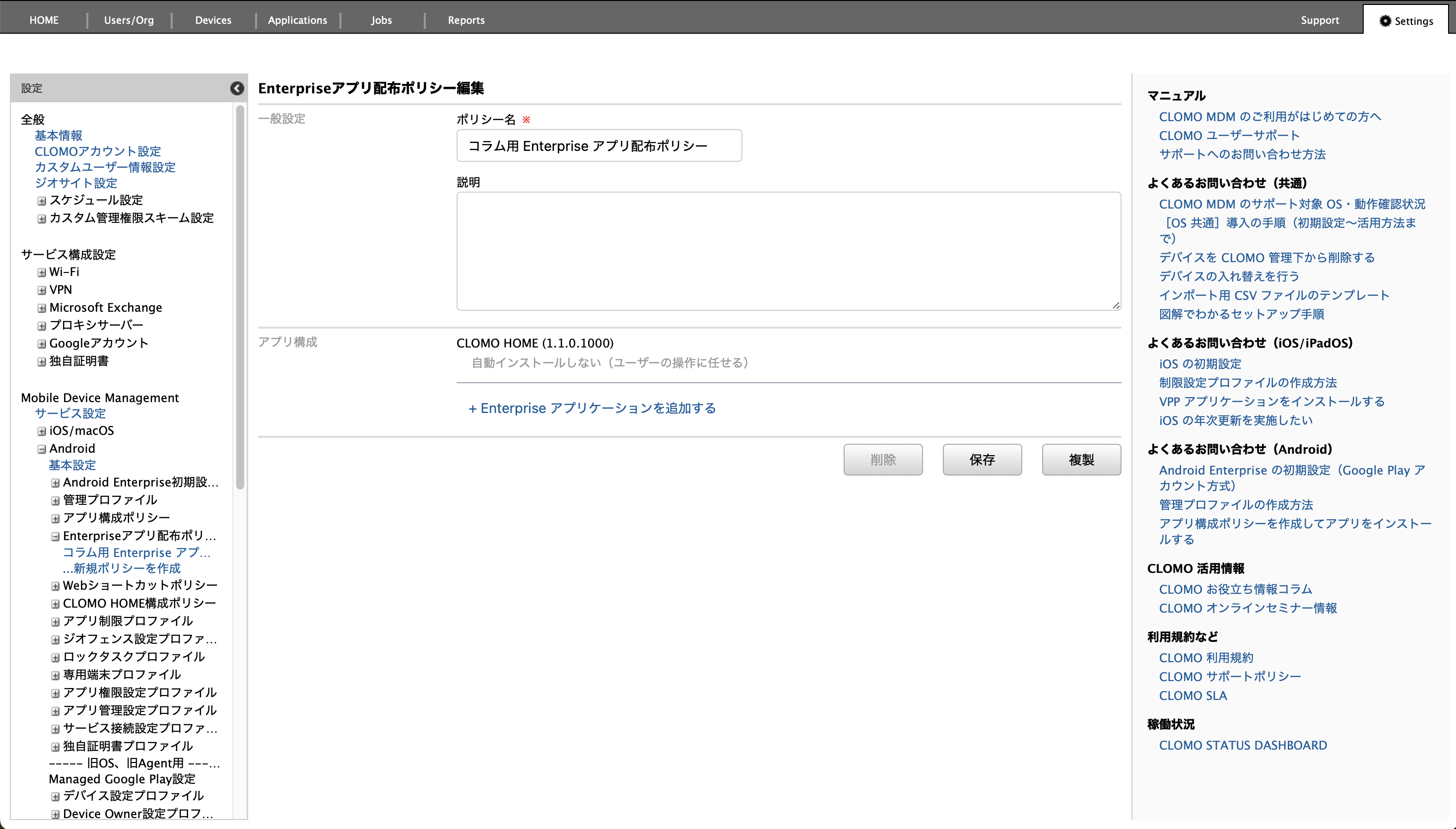Add an Enterprise application link

click(x=592, y=408)
